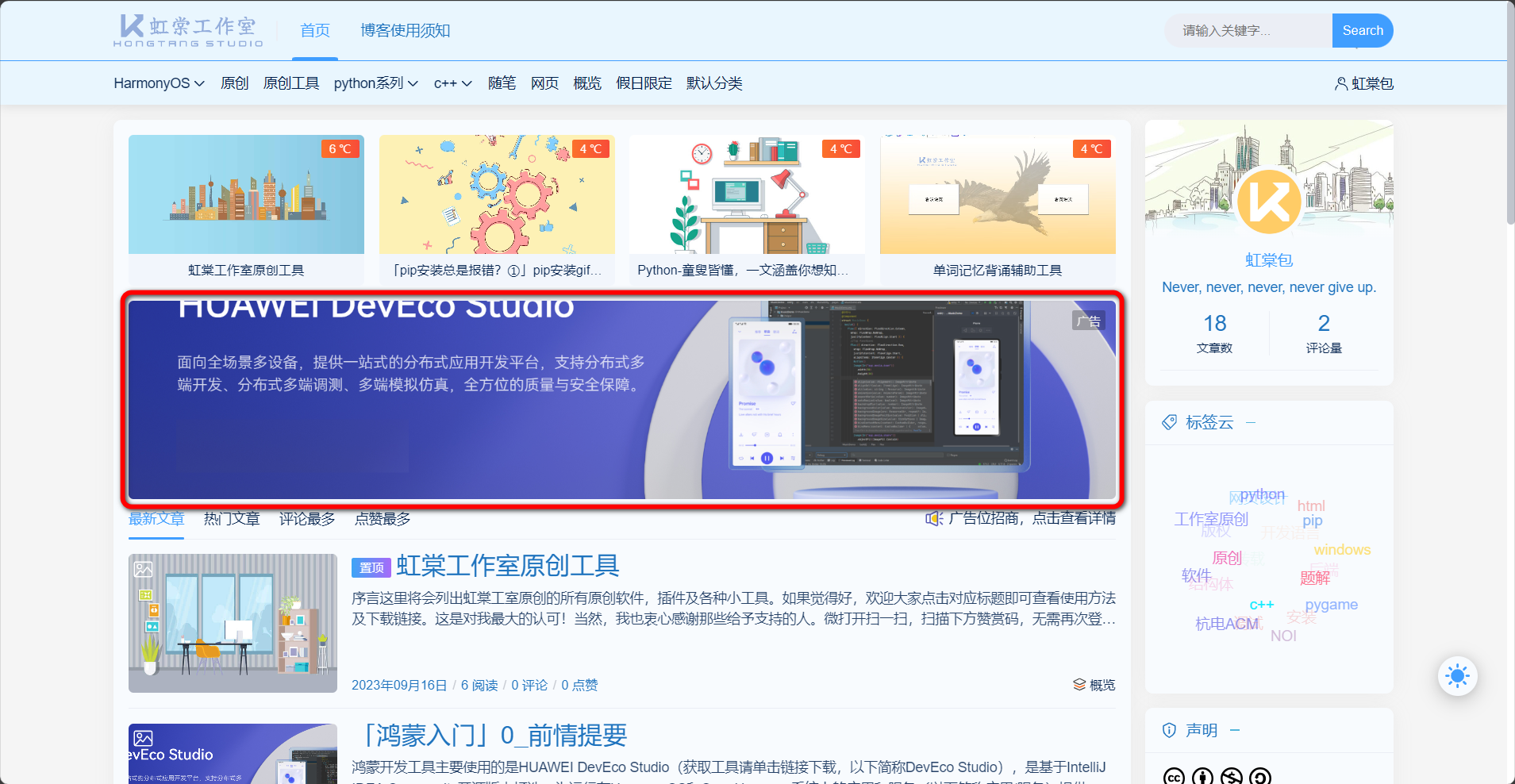This screenshot has width=1515, height=784.
Task: Click the orange K avatar
Action: tap(1269, 202)
